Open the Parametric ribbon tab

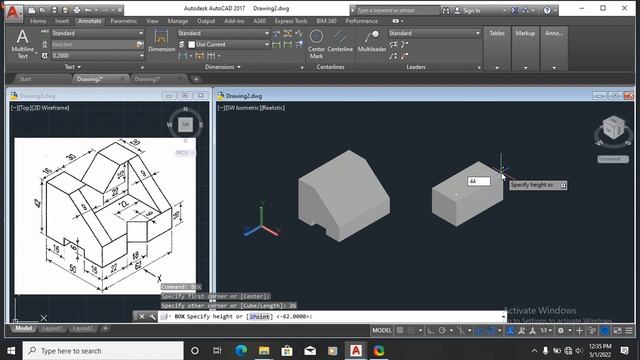tap(124, 21)
